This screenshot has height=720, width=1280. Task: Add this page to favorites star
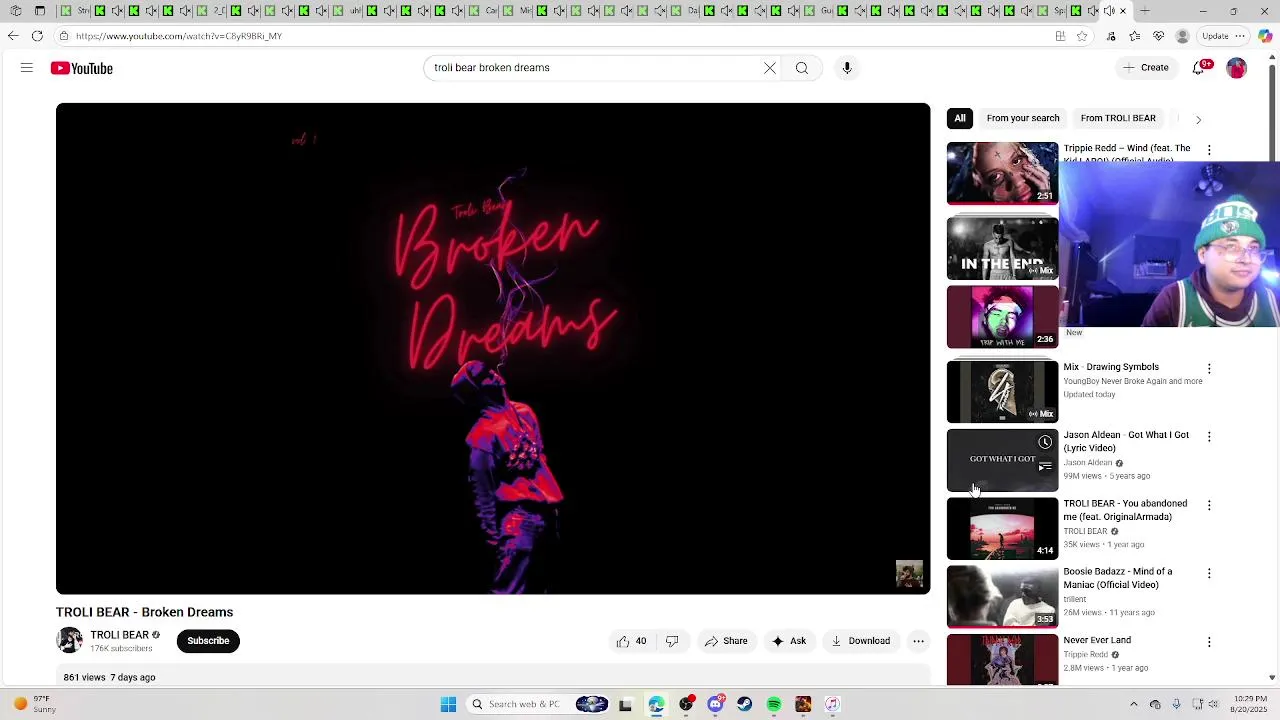1082,36
